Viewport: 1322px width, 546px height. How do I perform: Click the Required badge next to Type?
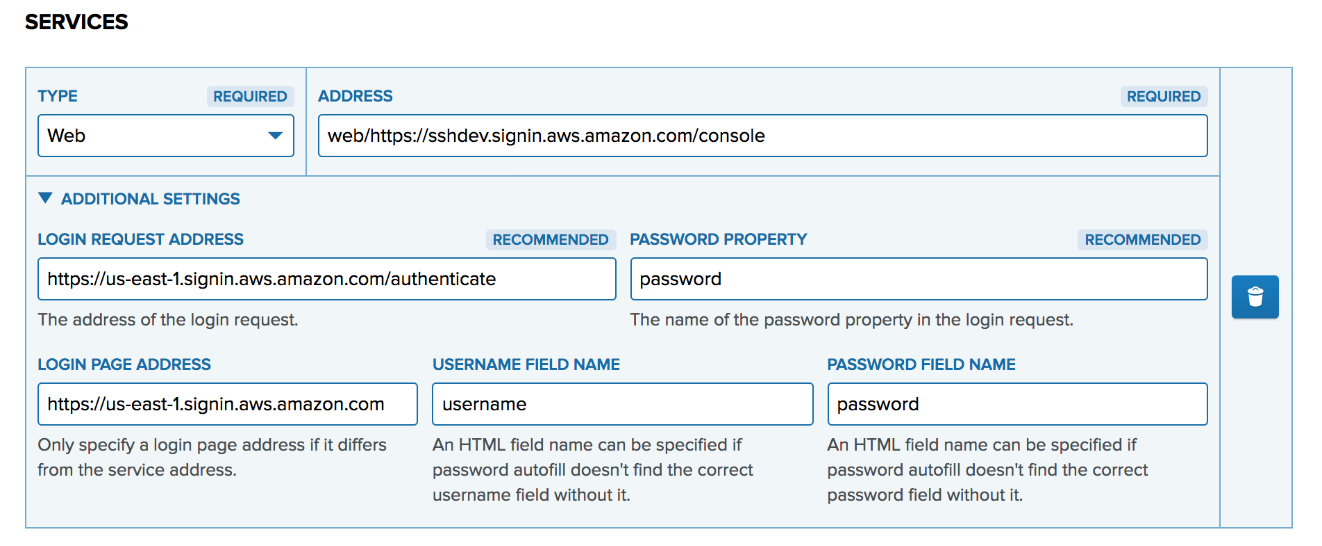(250, 96)
